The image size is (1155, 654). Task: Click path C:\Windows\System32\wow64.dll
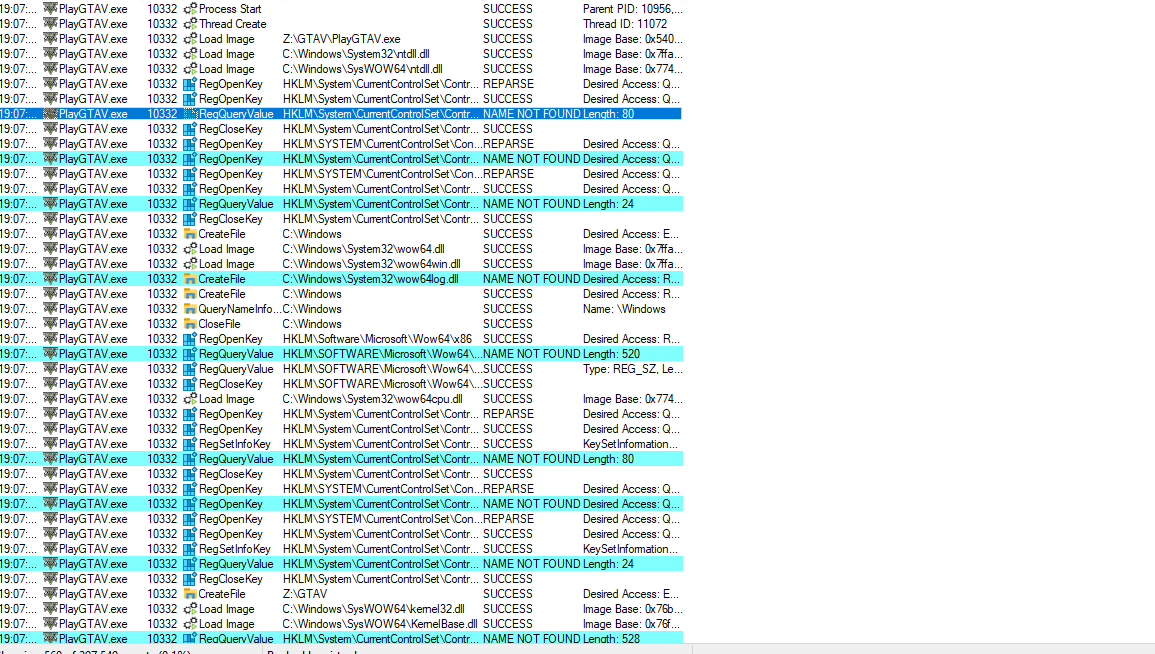[363, 249]
